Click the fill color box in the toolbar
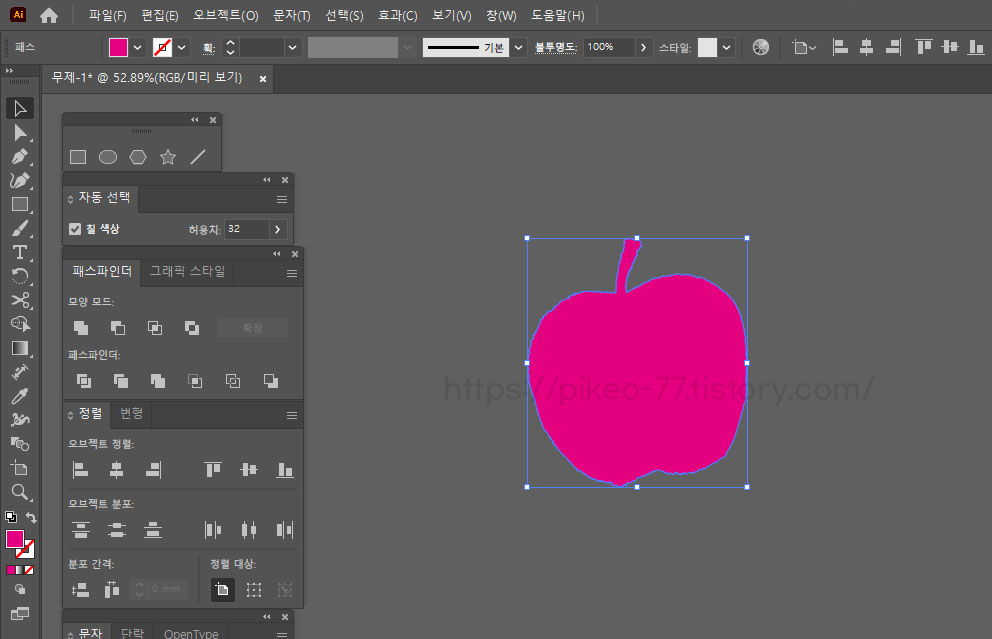992x639 pixels. point(15,539)
